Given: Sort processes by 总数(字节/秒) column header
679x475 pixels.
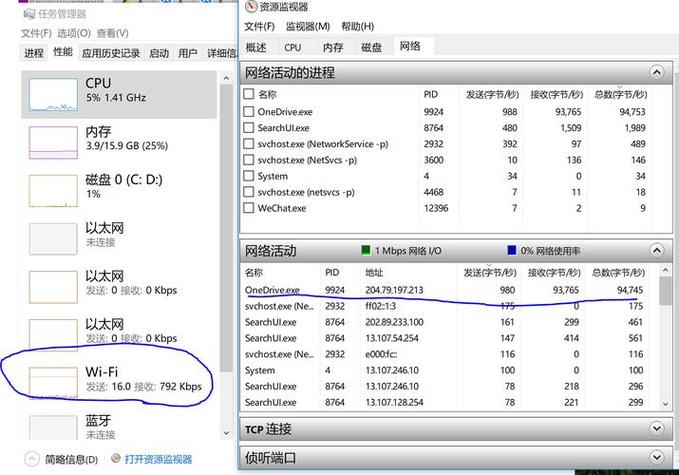Looking at the screenshot, I should [x=620, y=94].
